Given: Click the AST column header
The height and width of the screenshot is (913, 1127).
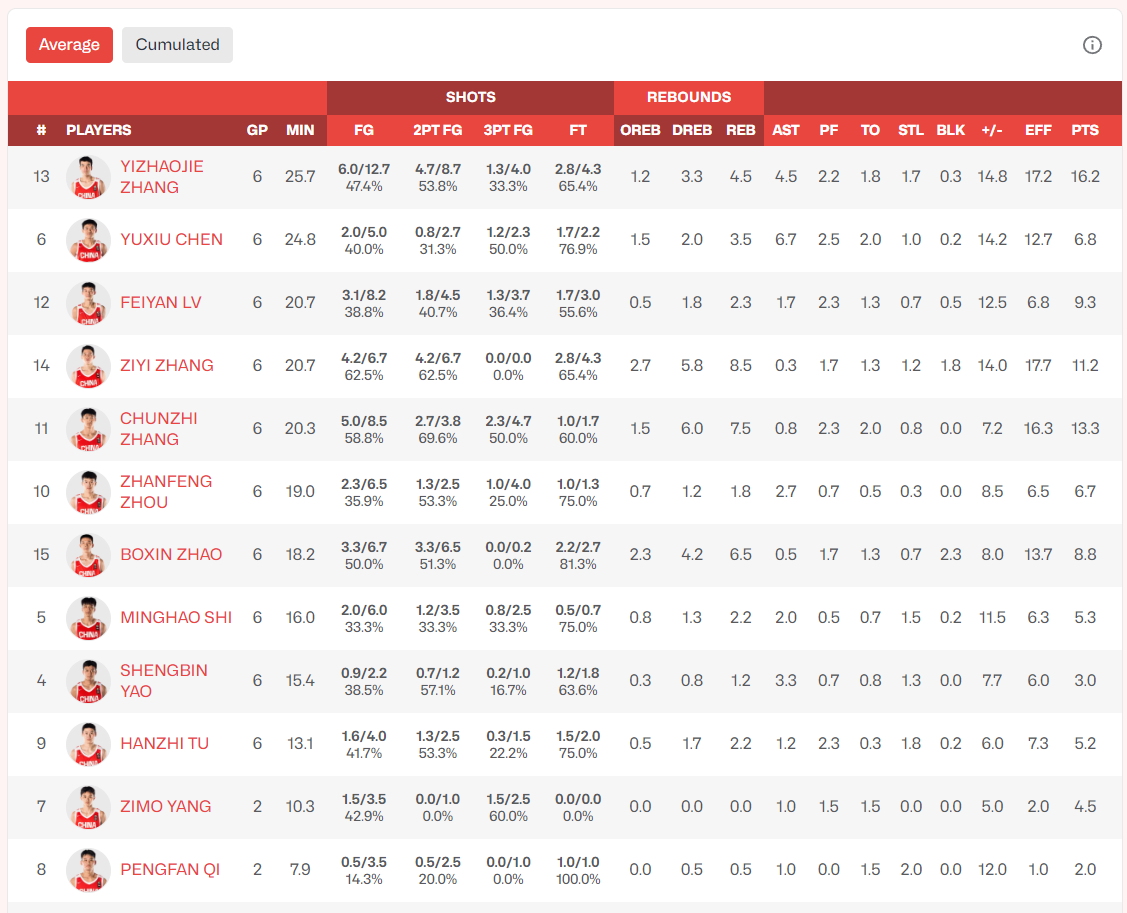Looking at the screenshot, I should [x=786, y=130].
